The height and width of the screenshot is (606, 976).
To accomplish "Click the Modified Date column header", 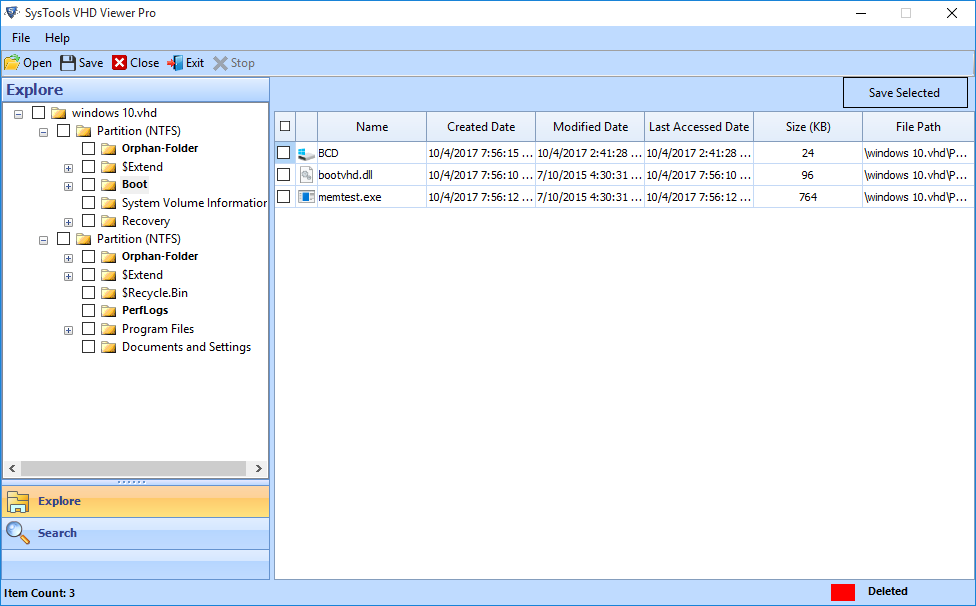I will 589,126.
